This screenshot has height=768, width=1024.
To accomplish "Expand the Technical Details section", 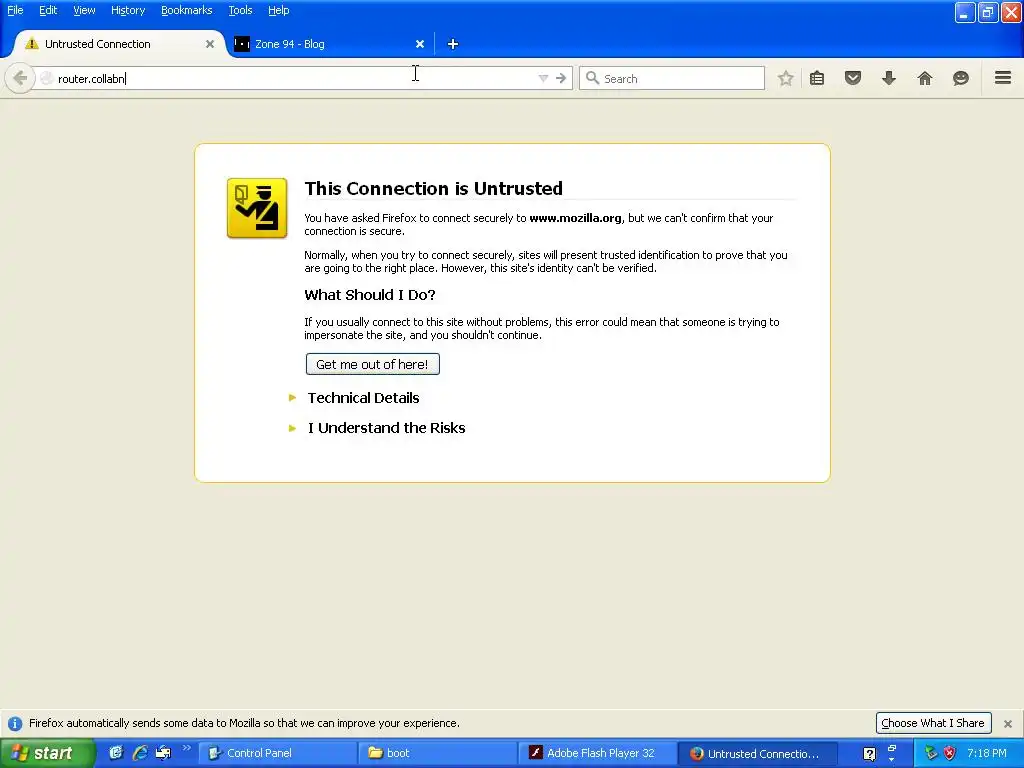I will pyautogui.click(x=363, y=398).
